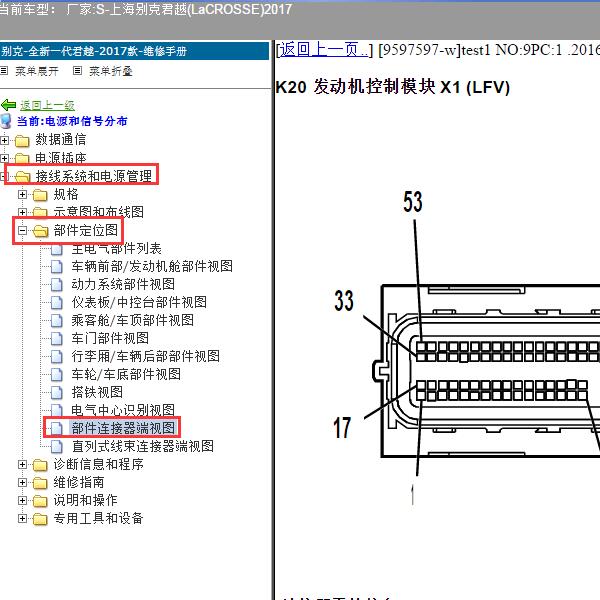Select 接线系统和电源管理 in the tree
600x600 pixels.
point(94,176)
